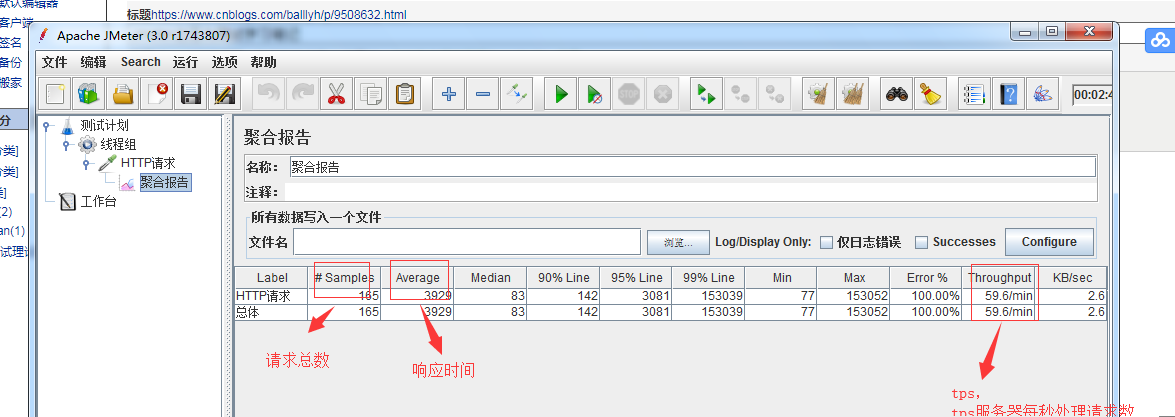Collapse the 线程组 tree node
Viewport: 1175px width, 417px height.
pyautogui.click(x=67, y=144)
